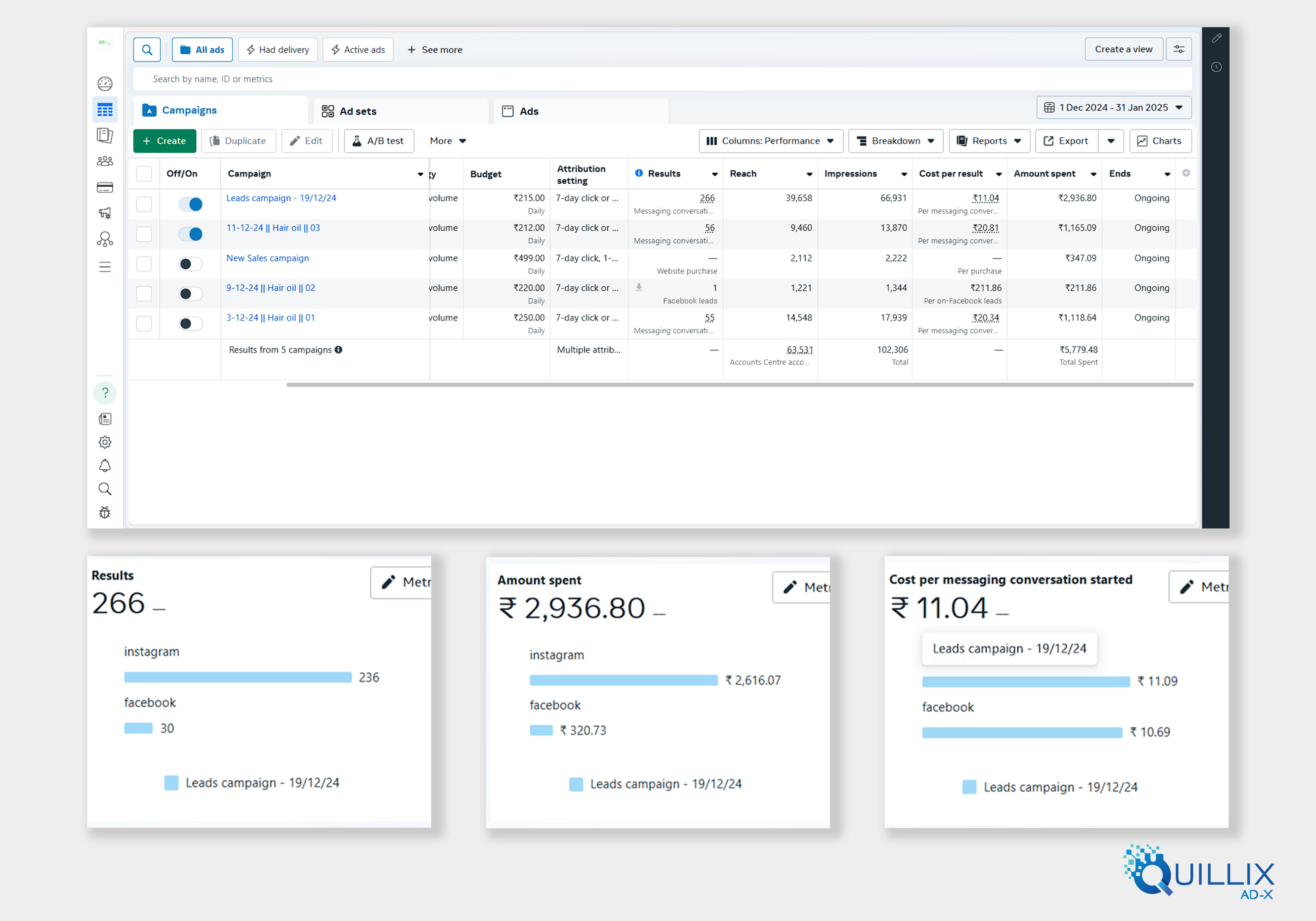Click the horizontal table scrollbar
The image size is (1316, 921).
[x=740, y=385]
